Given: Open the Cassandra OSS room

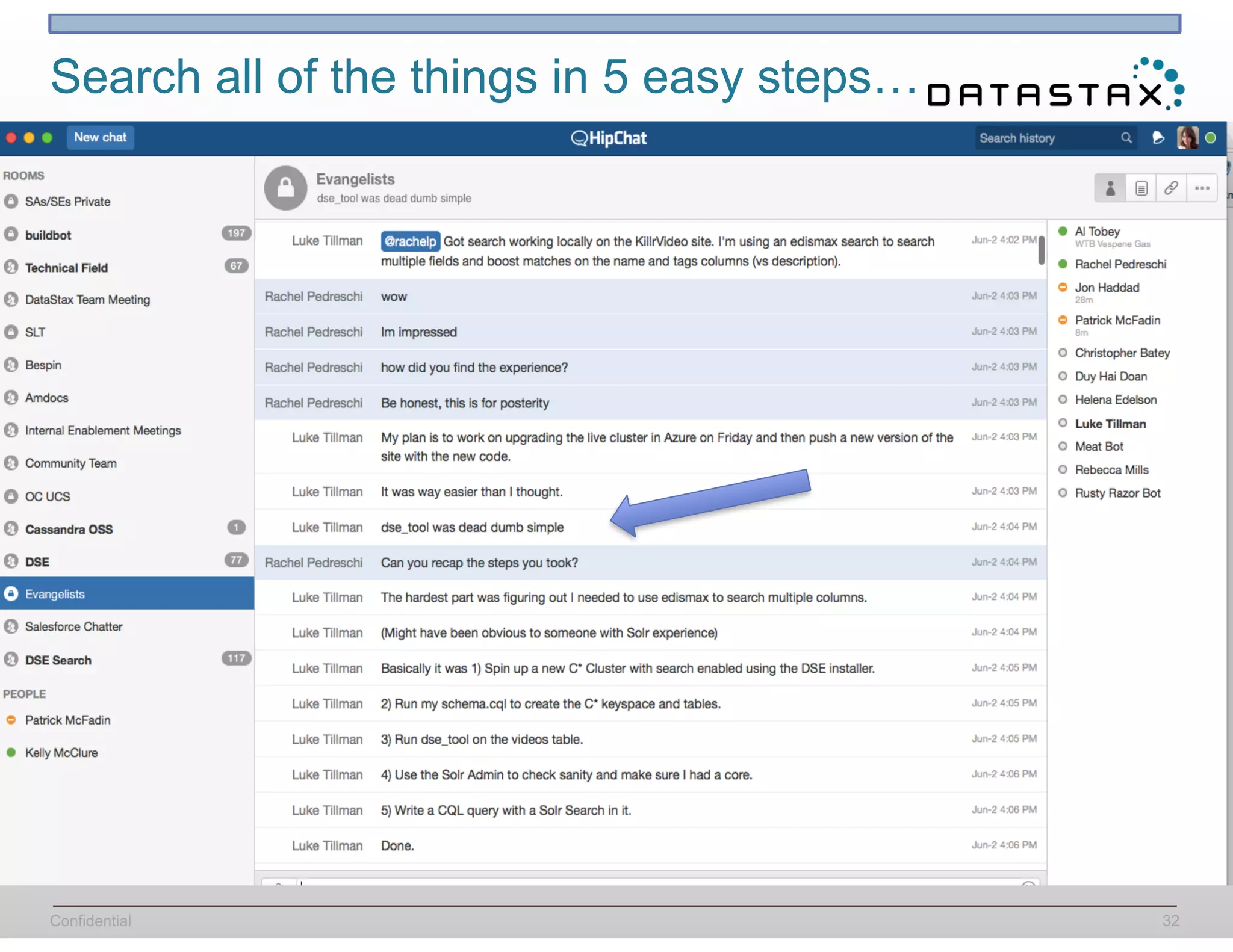Looking at the screenshot, I should (127, 529).
